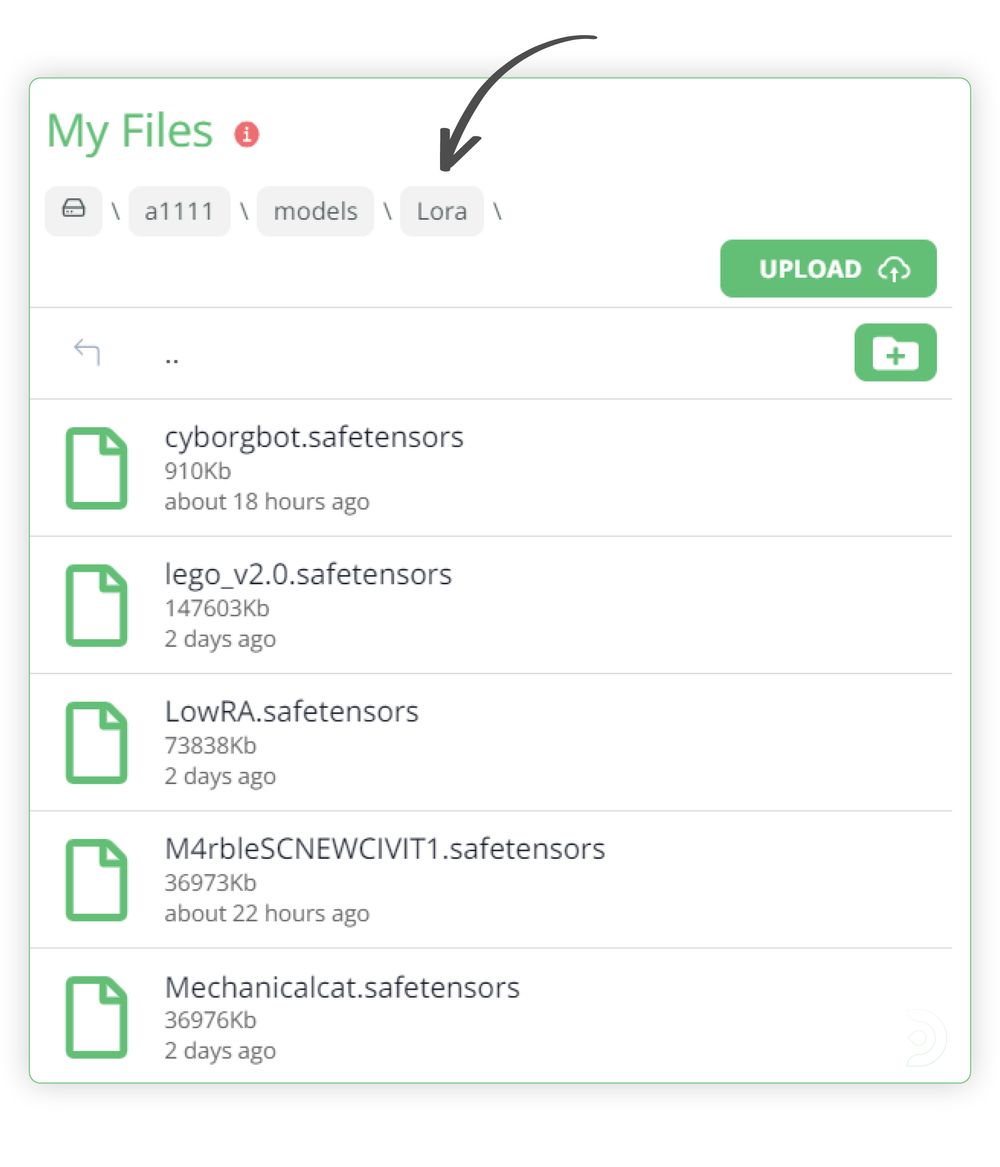Image resolution: width=1000 pixels, height=1167 pixels.
Task: Click the UPLOAD button
Action: pos(828,268)
